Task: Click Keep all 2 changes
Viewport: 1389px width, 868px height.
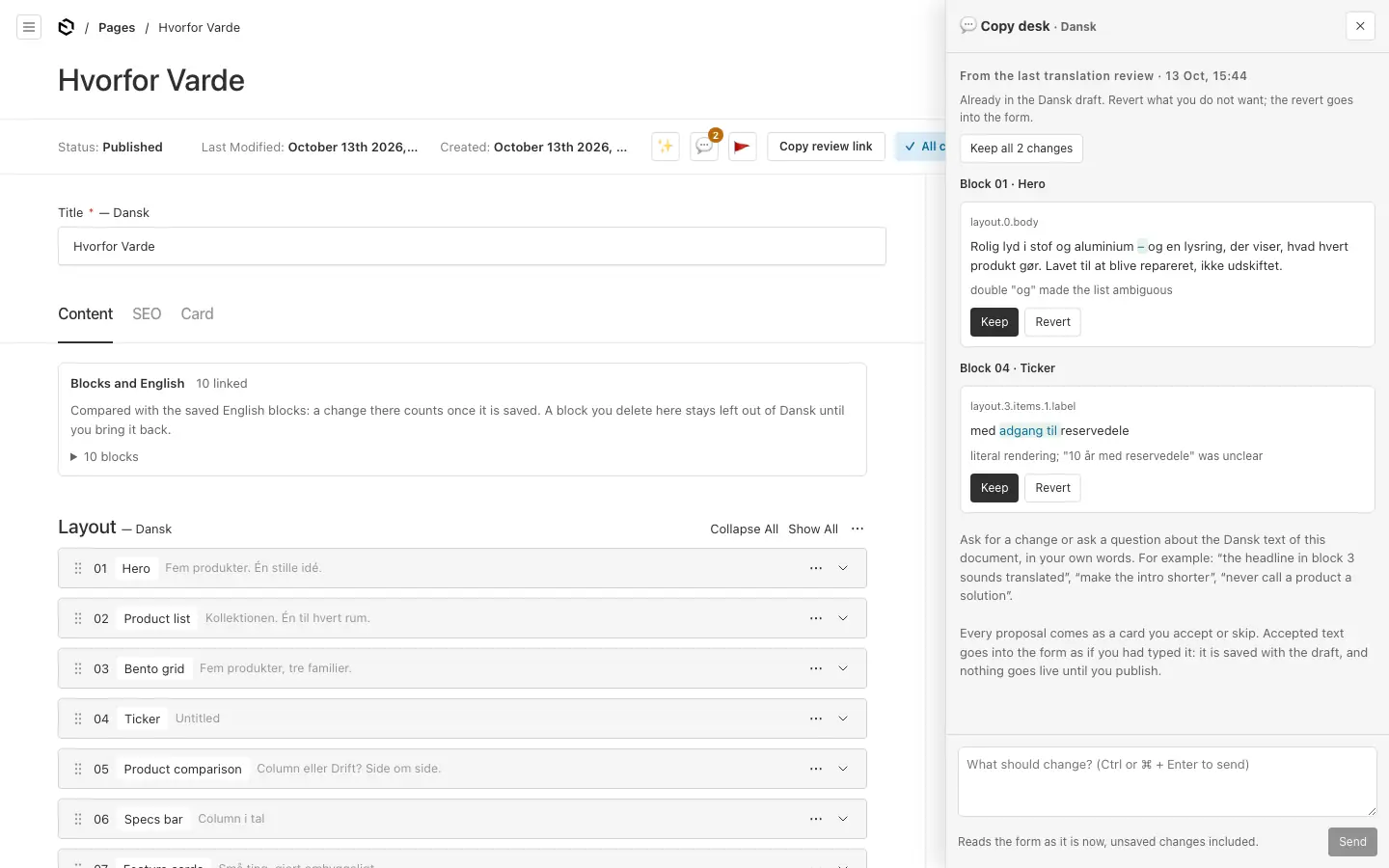Action: point(1021,149)
